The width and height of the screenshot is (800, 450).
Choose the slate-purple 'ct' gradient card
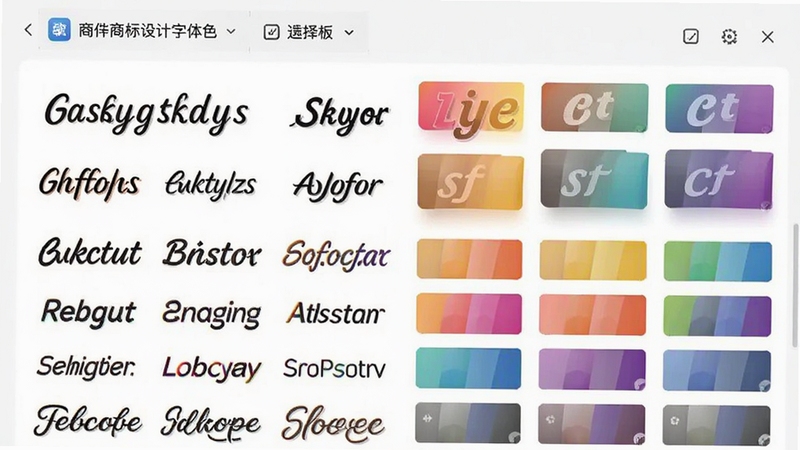[719, 180]
